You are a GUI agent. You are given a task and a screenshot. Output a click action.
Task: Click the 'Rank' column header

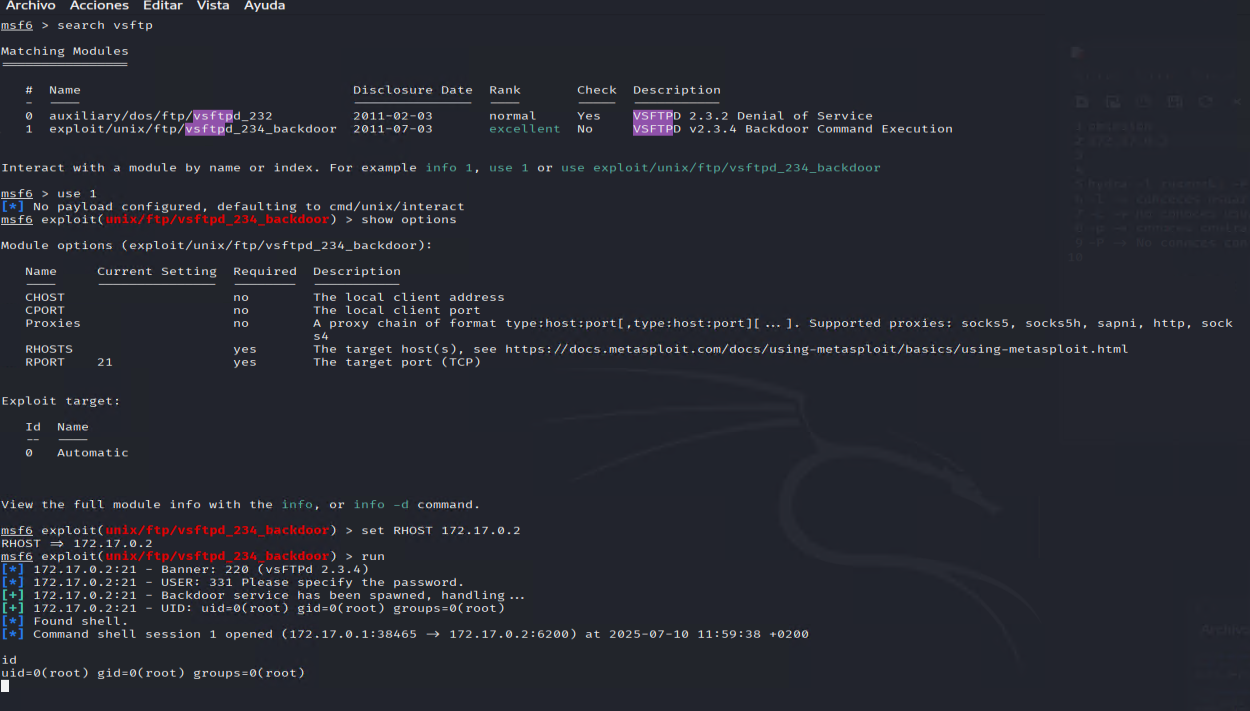505,90
